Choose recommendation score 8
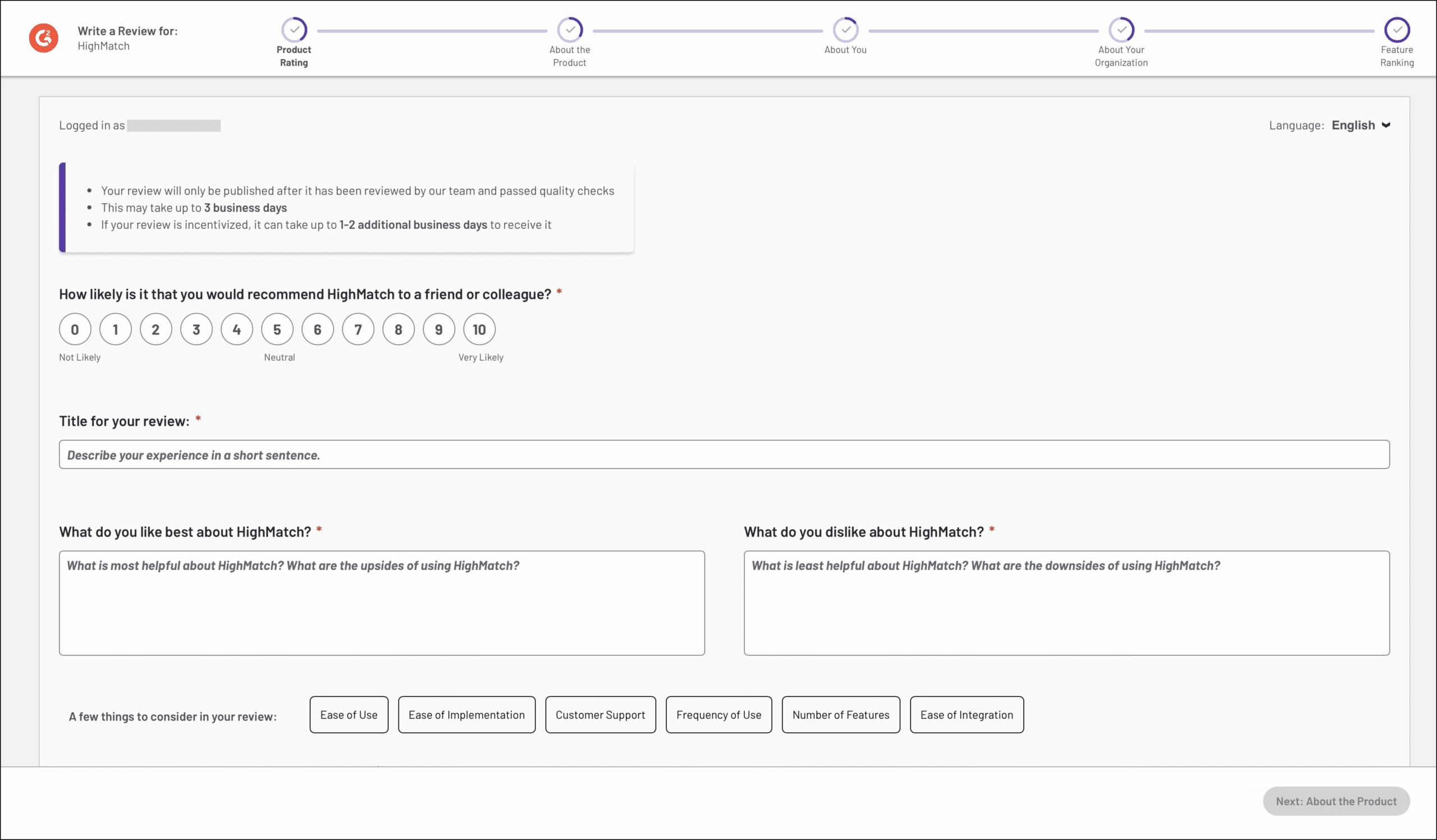 398,329
